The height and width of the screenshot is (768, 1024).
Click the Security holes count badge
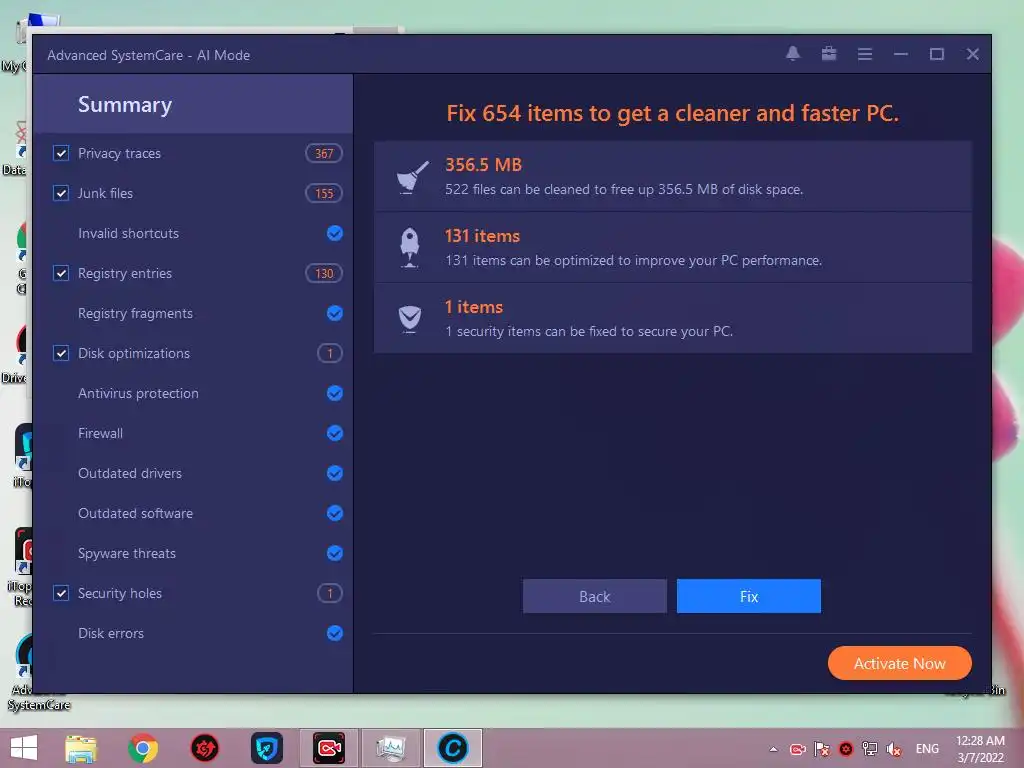(330, 593)
